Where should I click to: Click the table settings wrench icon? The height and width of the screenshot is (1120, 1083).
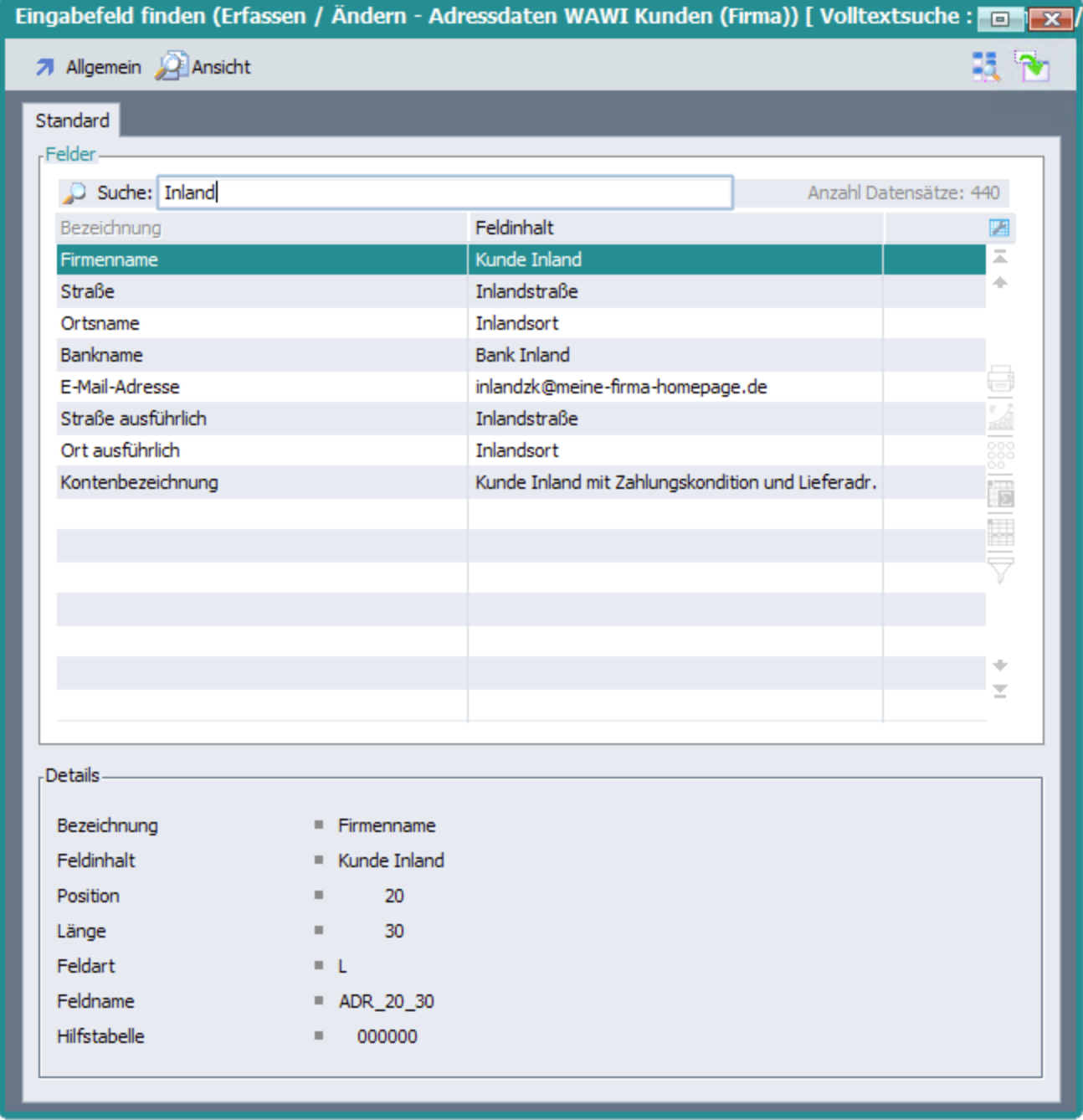[999, 228]
